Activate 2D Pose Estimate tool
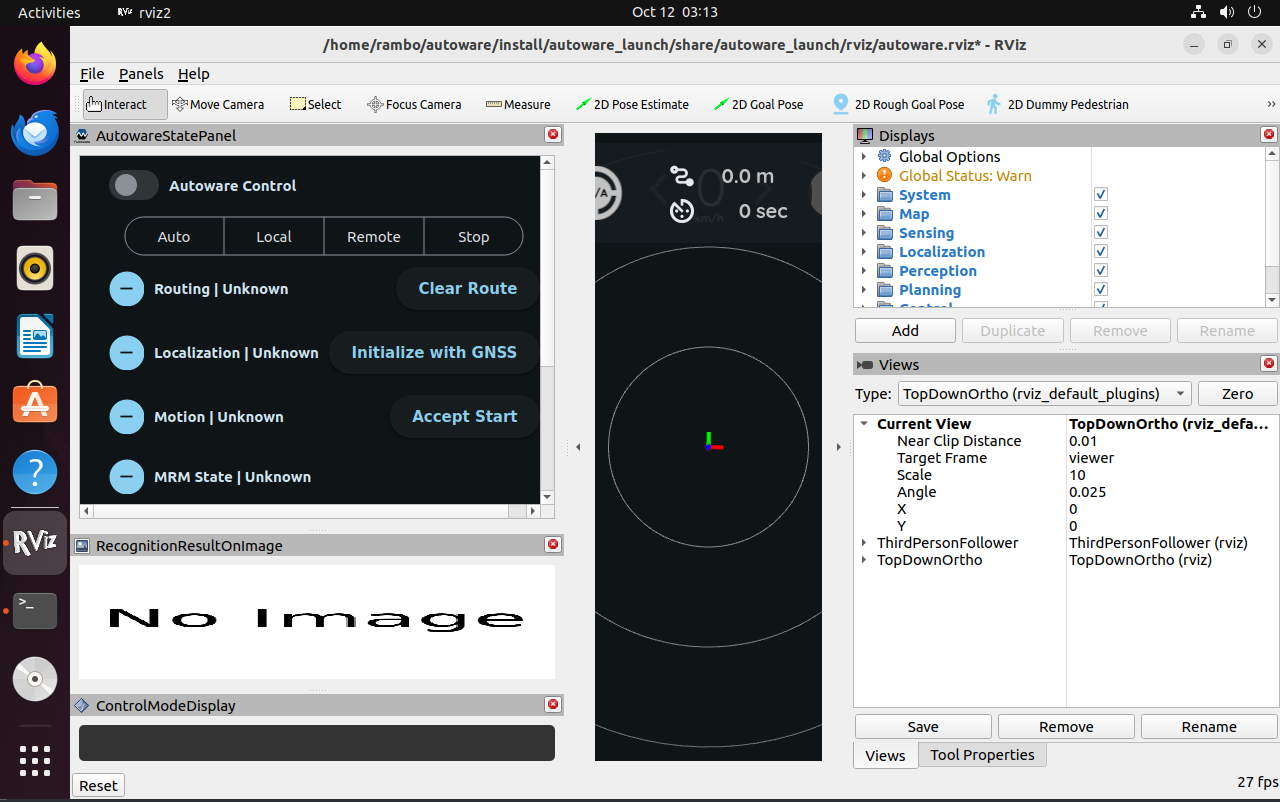The width and height of the screenshot is (1280, 802). tap(632, 104)
